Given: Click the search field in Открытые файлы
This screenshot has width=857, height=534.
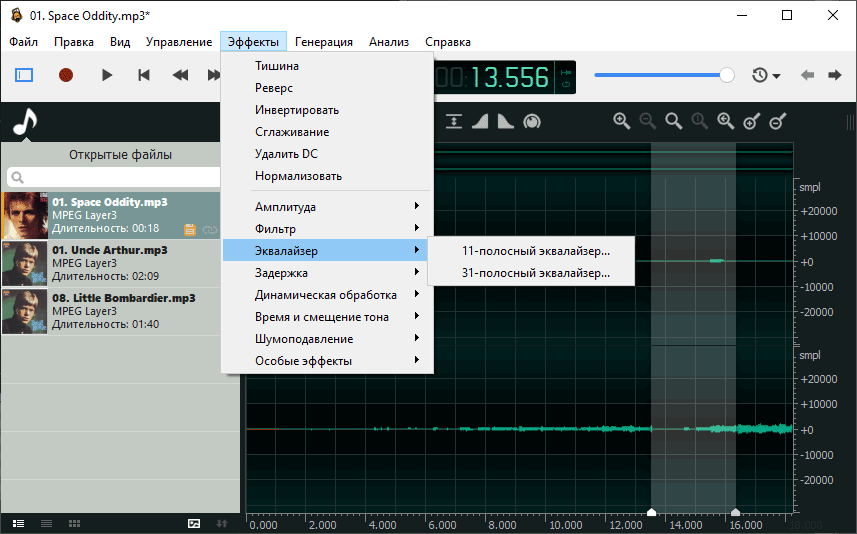Looking at the screenshot, I should click(114, 177).
